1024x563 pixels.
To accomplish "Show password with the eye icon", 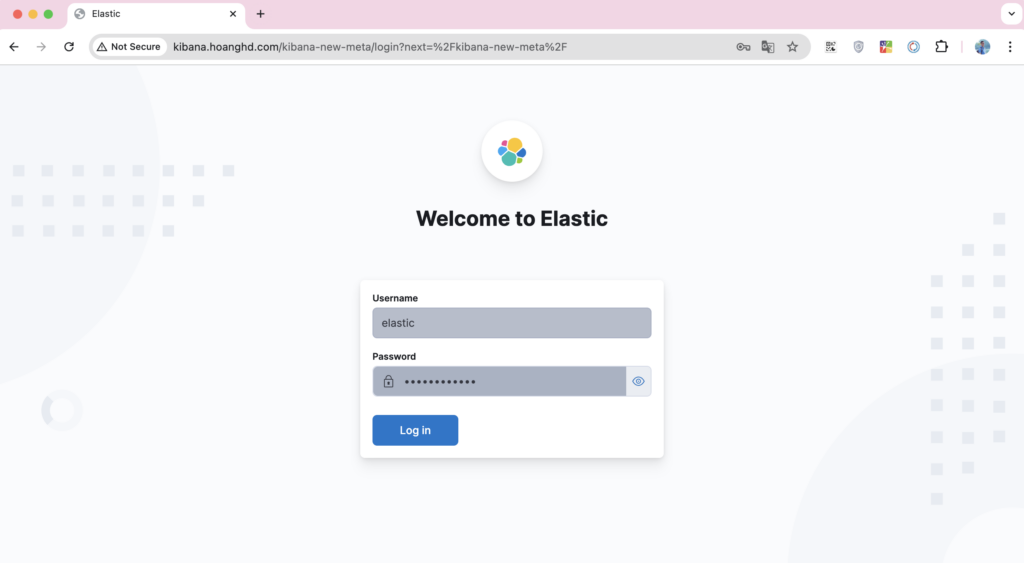I will (638, 381).
